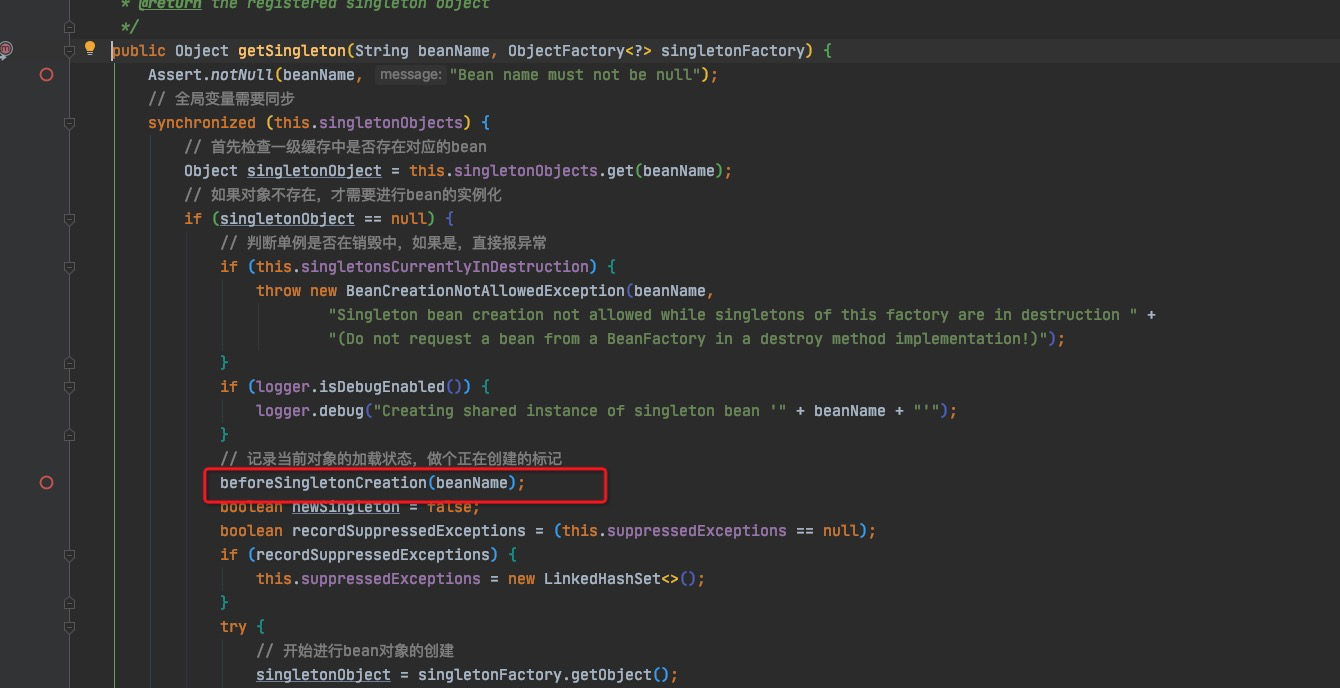Viewport: 1340px width, 688px height.
Task: Click singletonObjects in the synchronized statement
Action: tap(391, 123)
